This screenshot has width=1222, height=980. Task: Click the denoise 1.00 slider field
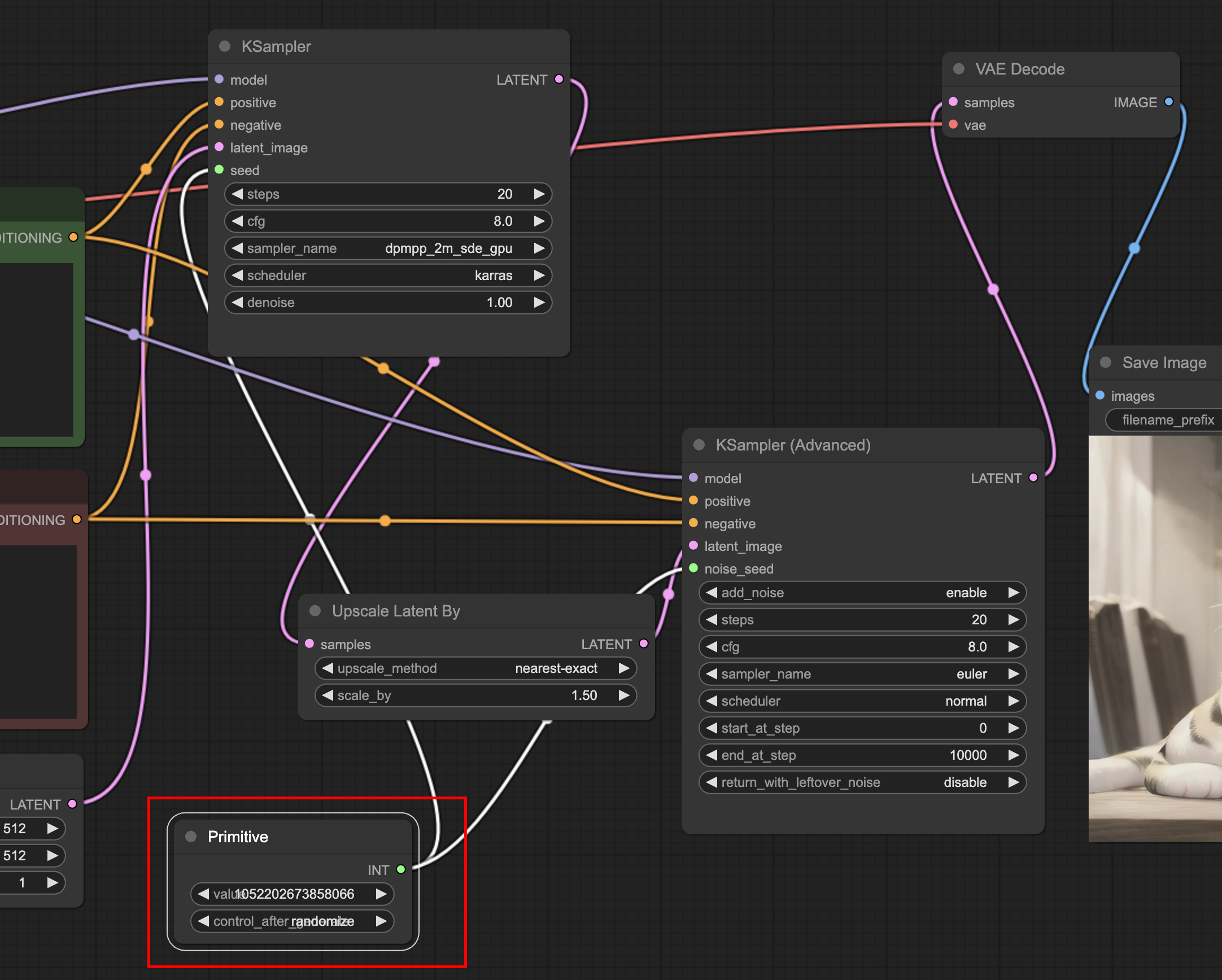[388, 303]
